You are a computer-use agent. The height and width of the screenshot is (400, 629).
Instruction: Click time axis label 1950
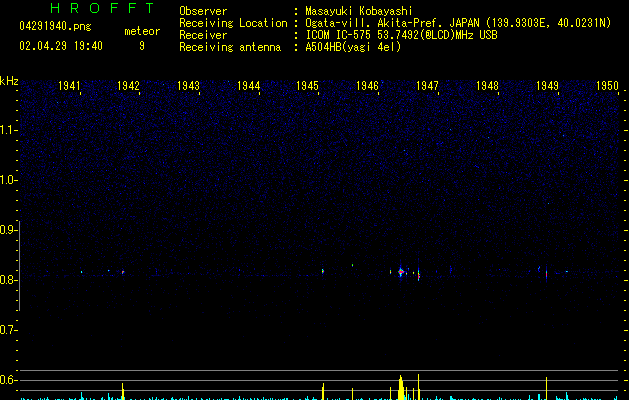click(607, 86)
